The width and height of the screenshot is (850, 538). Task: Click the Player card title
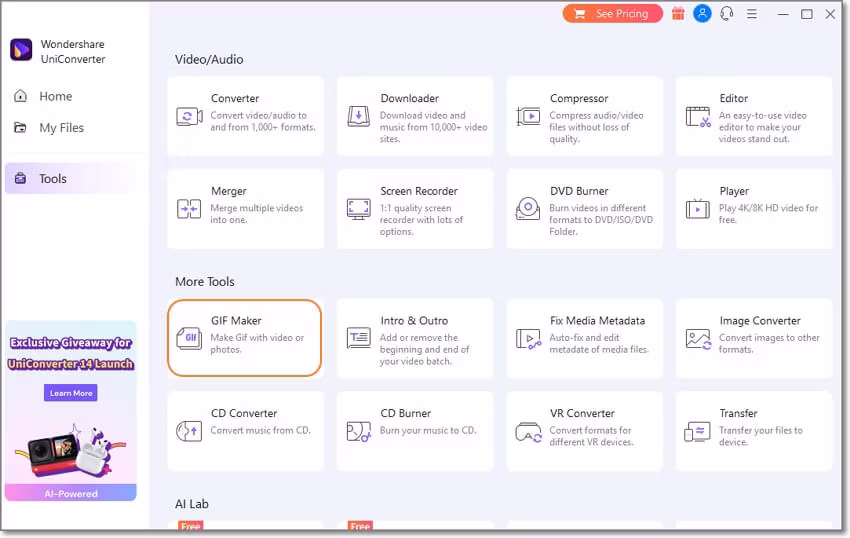(734, 191)
